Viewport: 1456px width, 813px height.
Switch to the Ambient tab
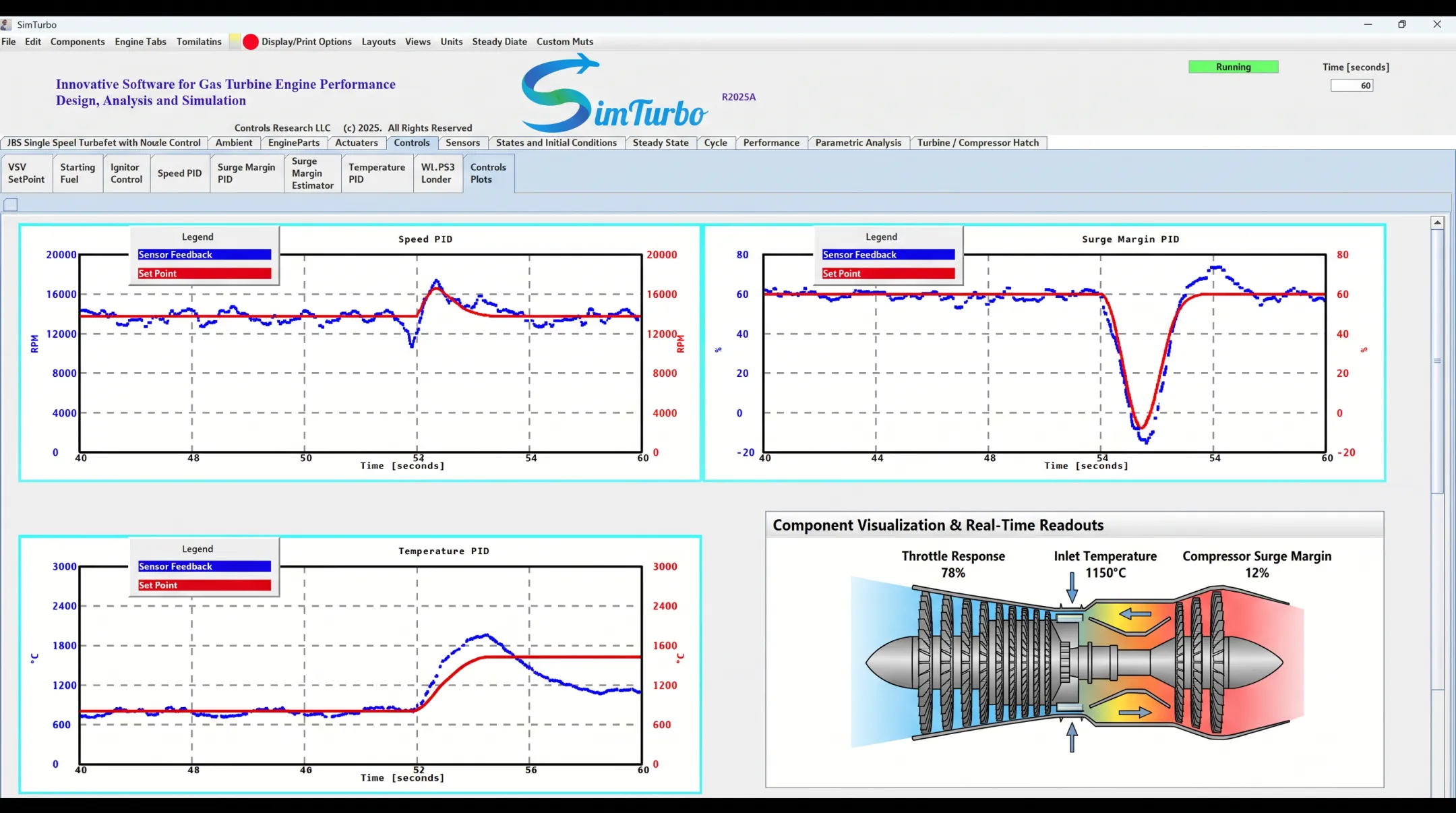(x=234, y=143)
